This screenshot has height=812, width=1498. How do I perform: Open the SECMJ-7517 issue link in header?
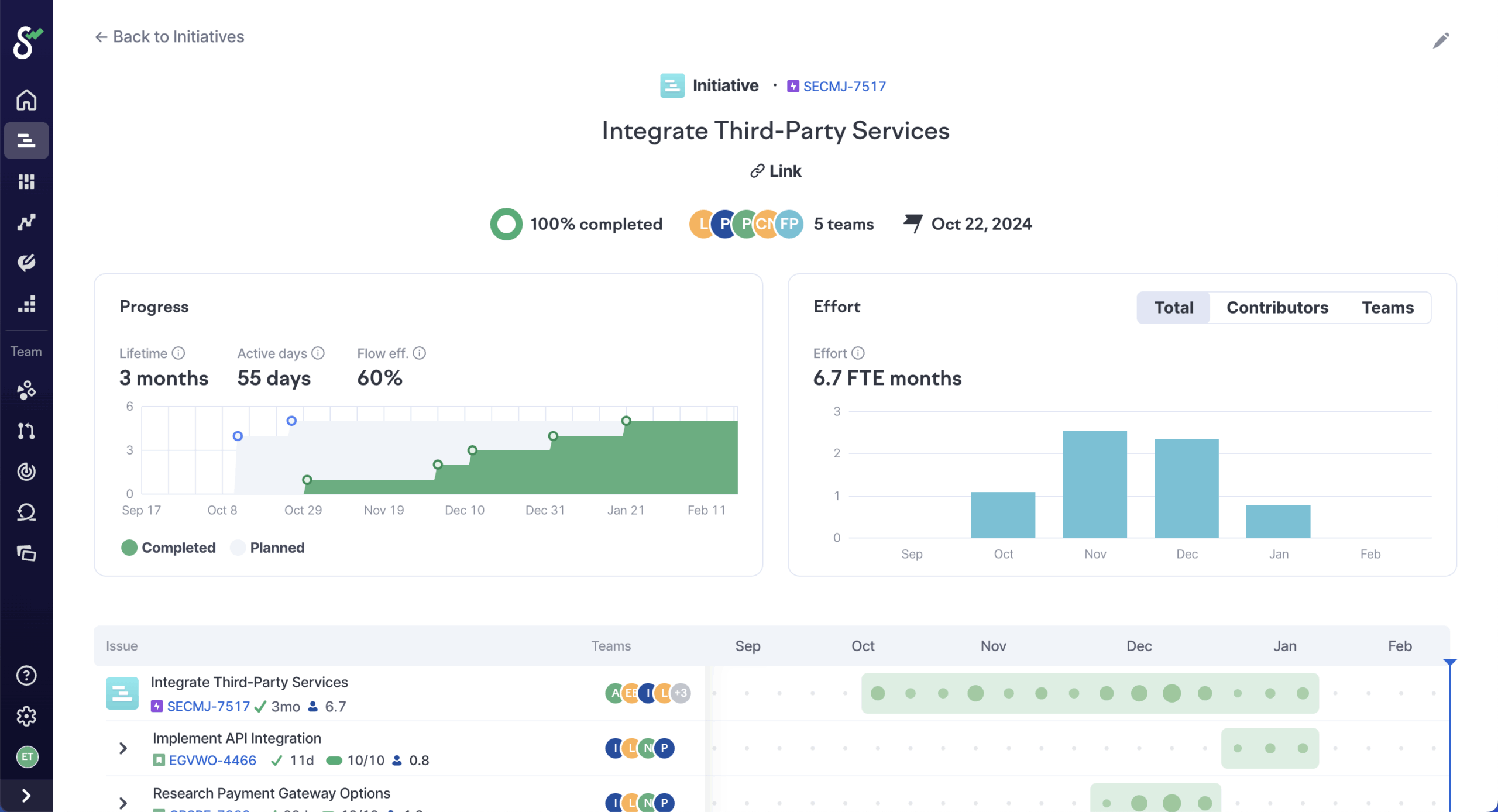click(x=844, y=87)
